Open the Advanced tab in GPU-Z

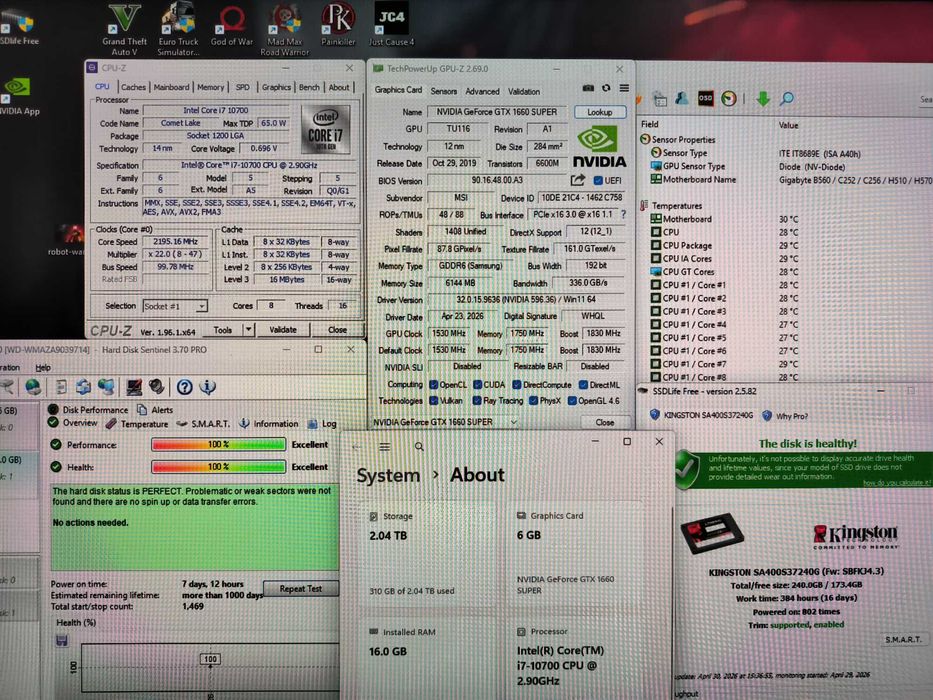[x=483, y=91]
